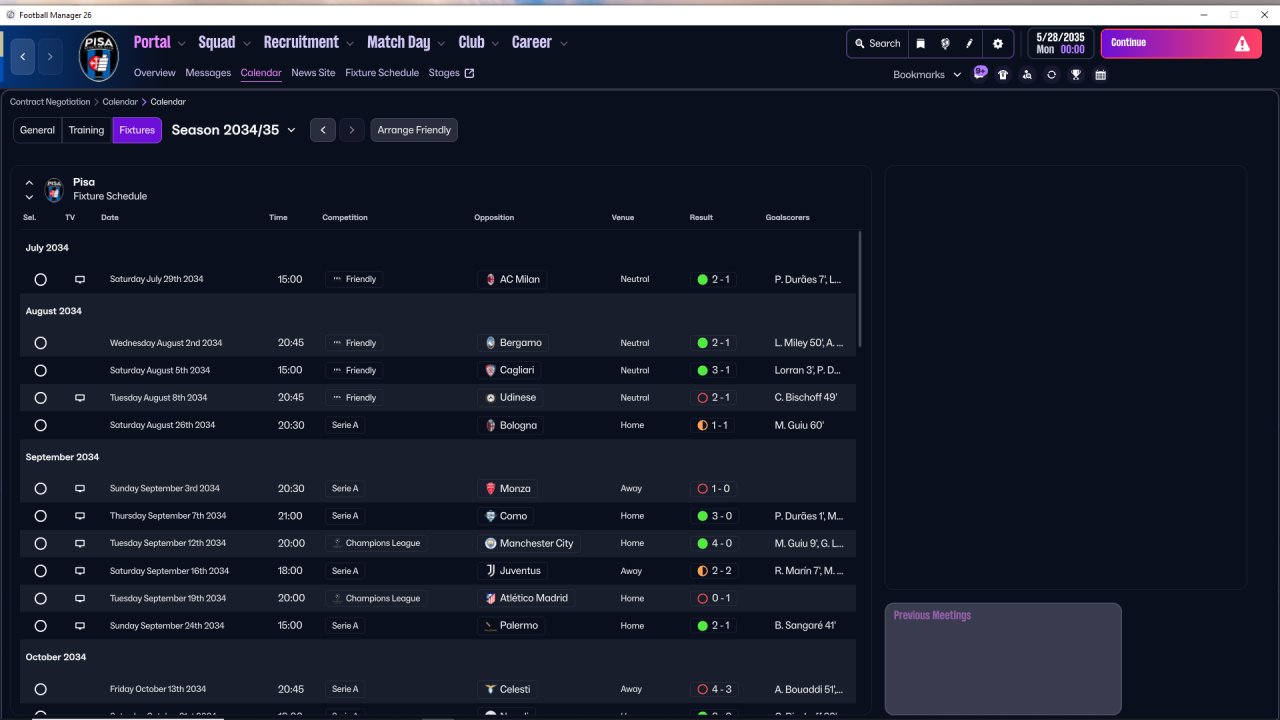Screen dimensions: 1280x720
Task: Switch to the General calendar view
Action: coord(38,130)
